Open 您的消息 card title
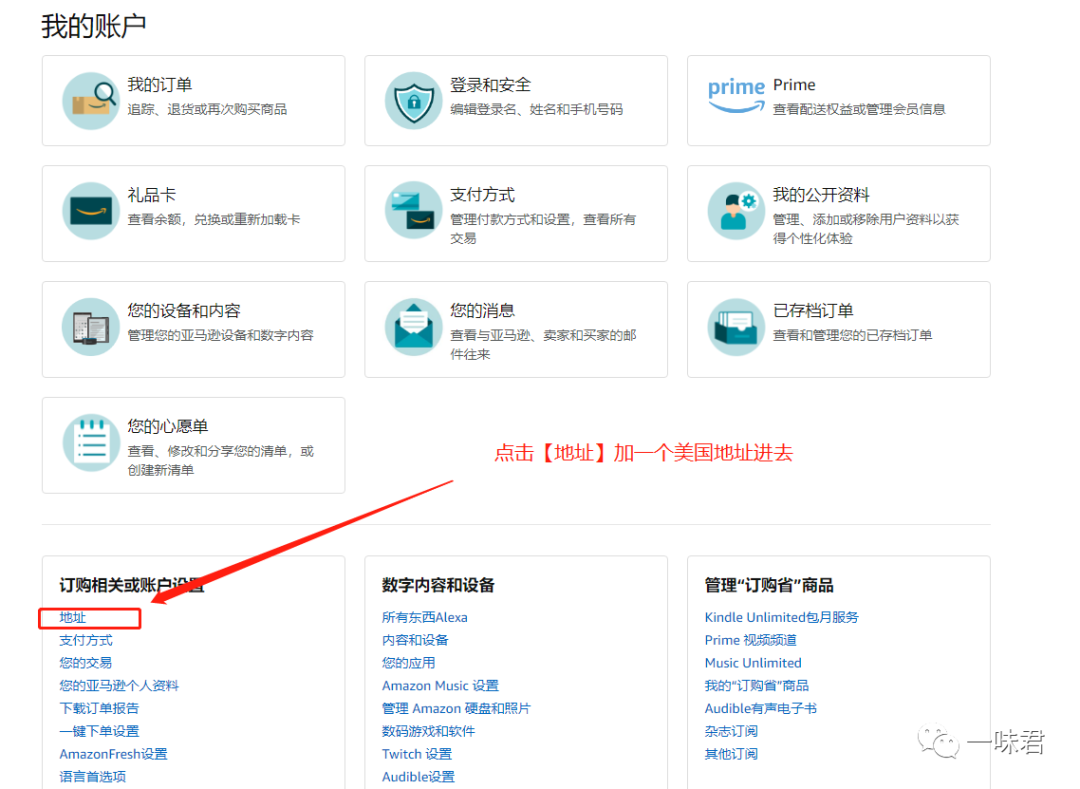 point(482,311)
